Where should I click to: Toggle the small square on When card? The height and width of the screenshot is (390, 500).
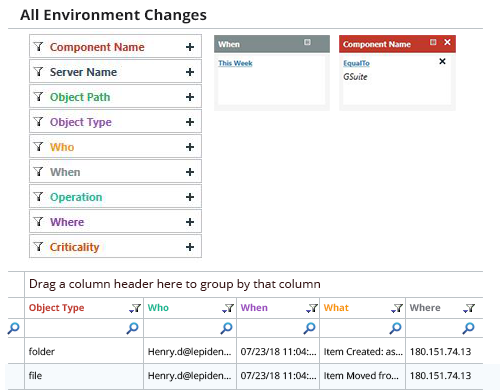pos(307,42)
